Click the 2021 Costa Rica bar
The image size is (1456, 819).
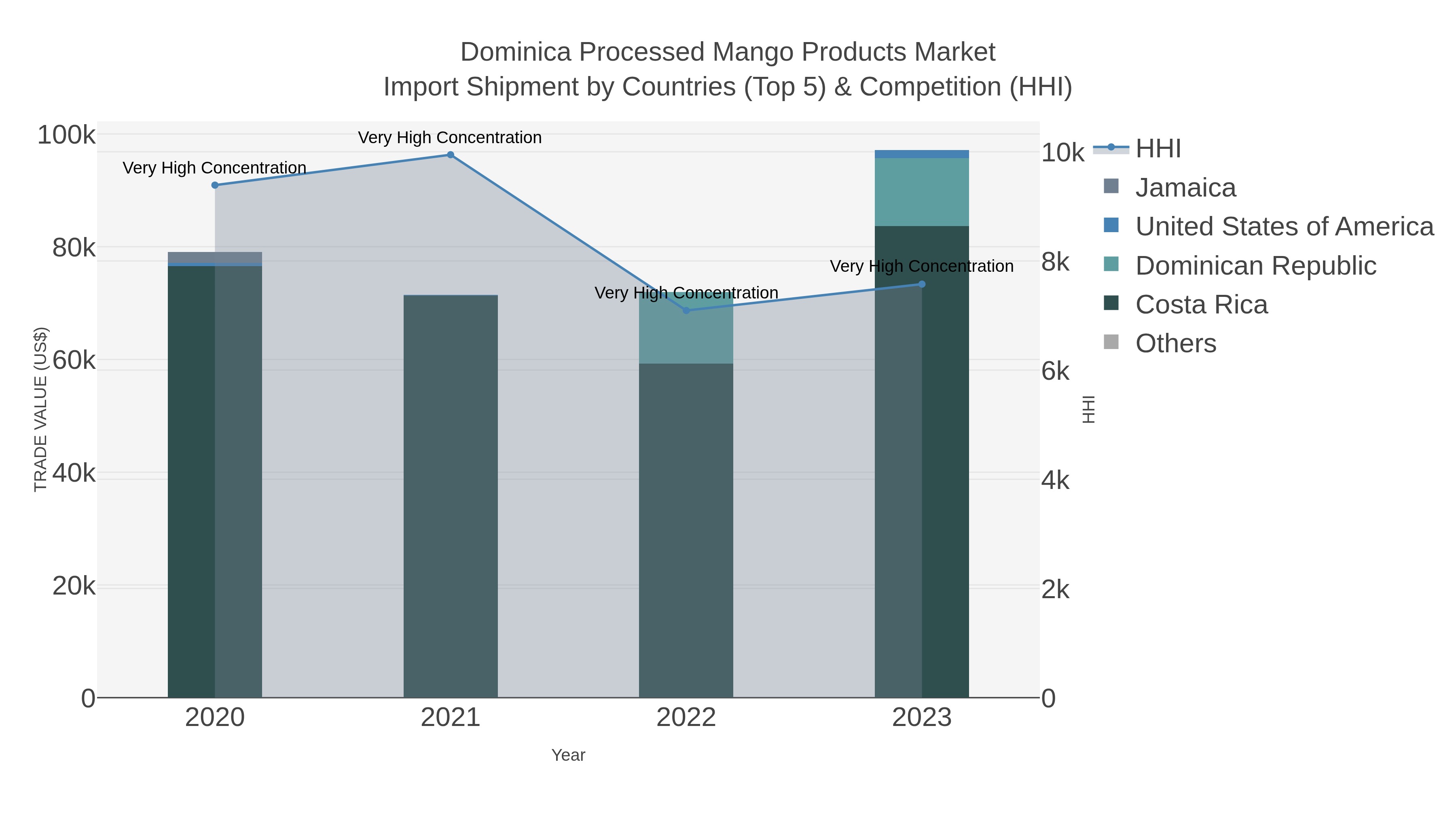(451, 496)
